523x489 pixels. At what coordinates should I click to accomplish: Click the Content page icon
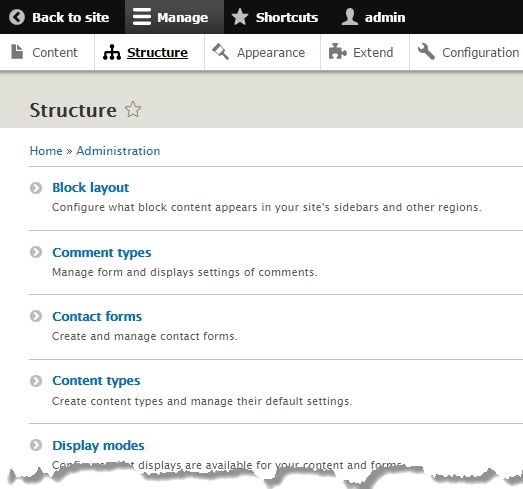17,52
